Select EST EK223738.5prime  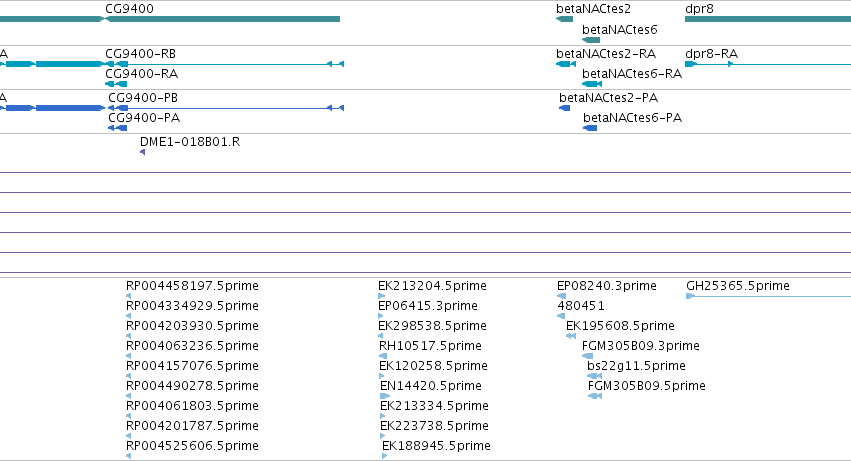[434, 426]
